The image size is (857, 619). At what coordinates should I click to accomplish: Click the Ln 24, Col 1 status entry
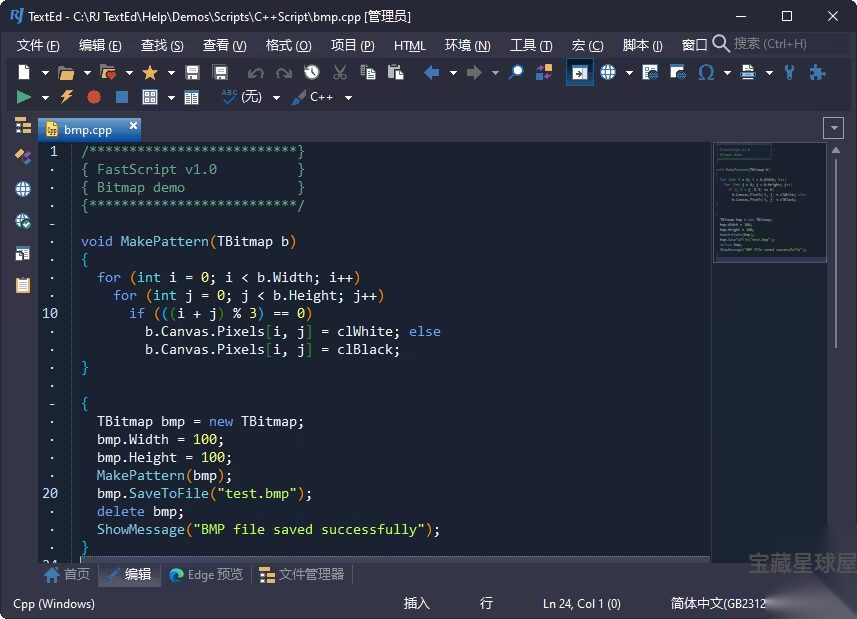(582, 604)
